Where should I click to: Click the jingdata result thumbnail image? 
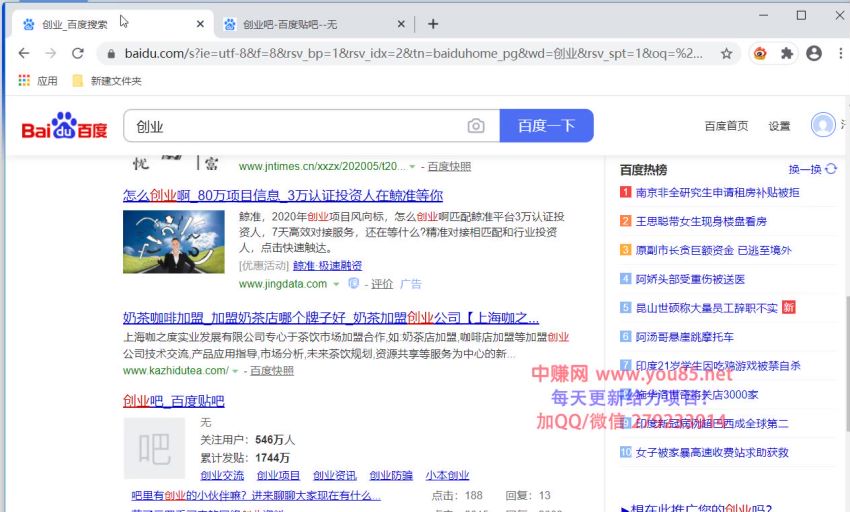pos(173,241)
